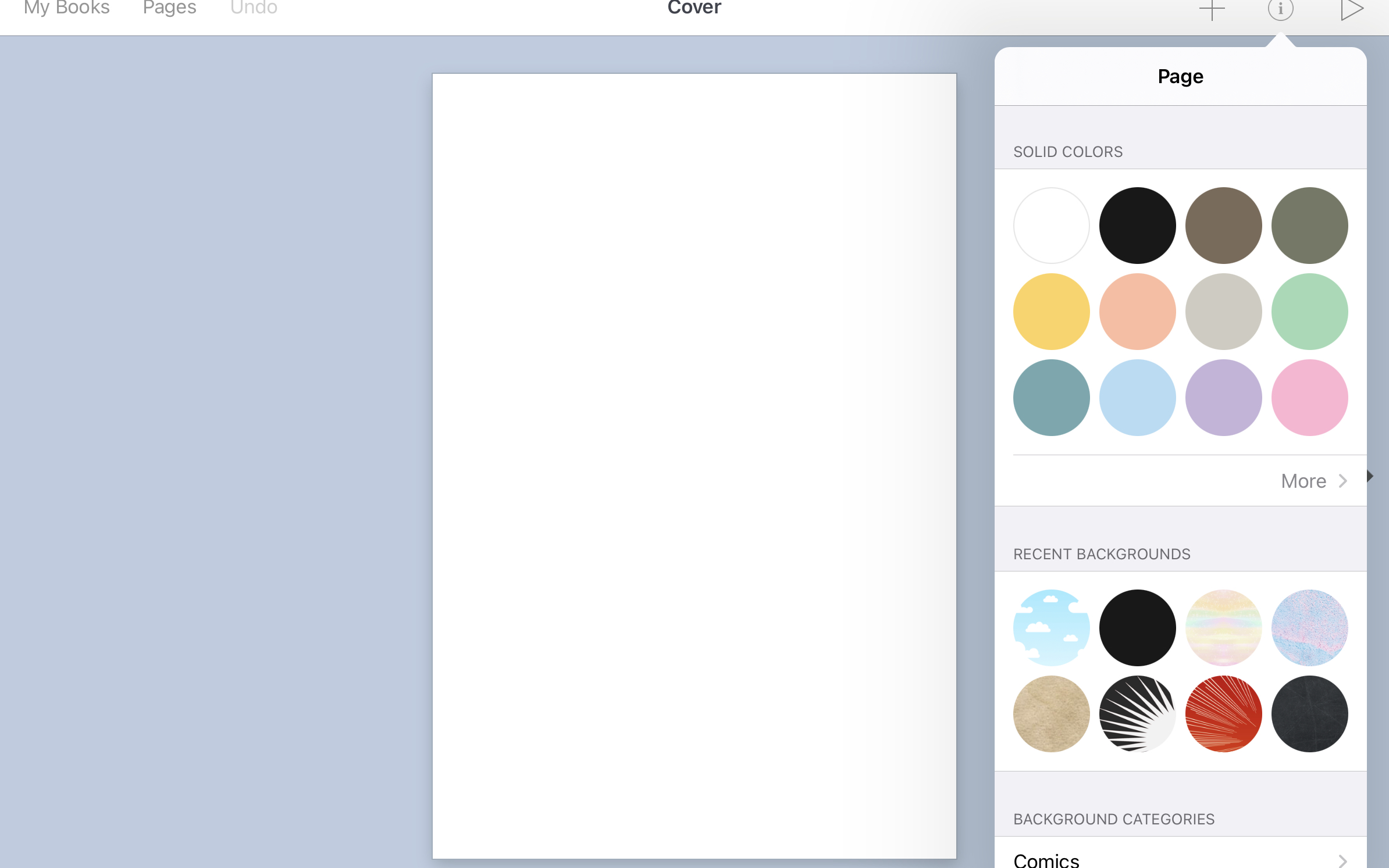The image size is (1389, 868).
Task: Select the light gray-beige color swatch
Action: [x=1223, y=312]
